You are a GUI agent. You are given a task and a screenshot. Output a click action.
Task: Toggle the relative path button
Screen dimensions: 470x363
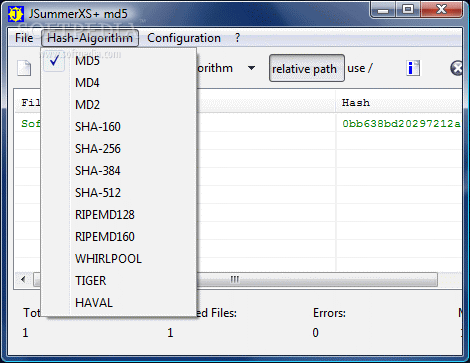[x=307, y=68]
